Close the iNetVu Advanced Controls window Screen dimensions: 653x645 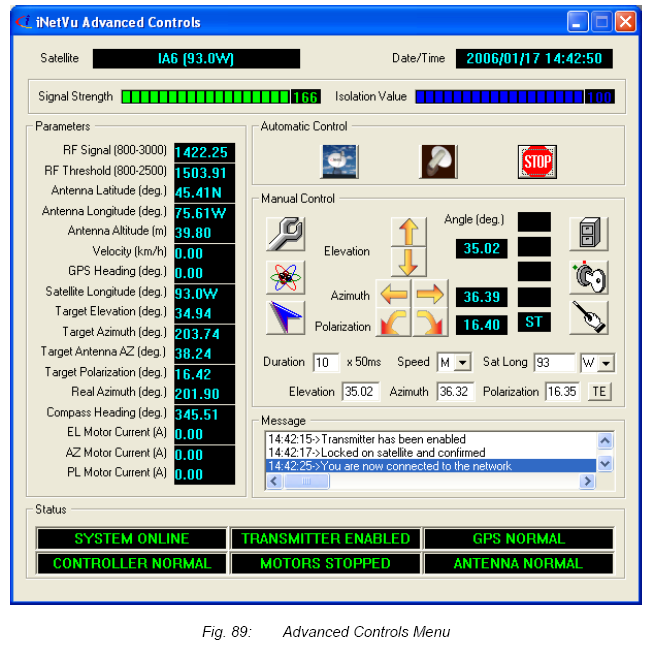tap(626, 21)
